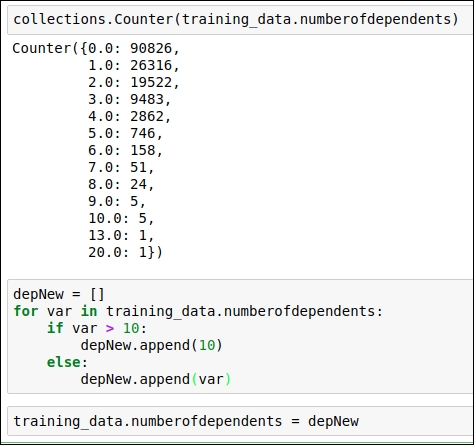
Task: Click the 'depNew.append(10)' line
Action: [x=151, y=345]
